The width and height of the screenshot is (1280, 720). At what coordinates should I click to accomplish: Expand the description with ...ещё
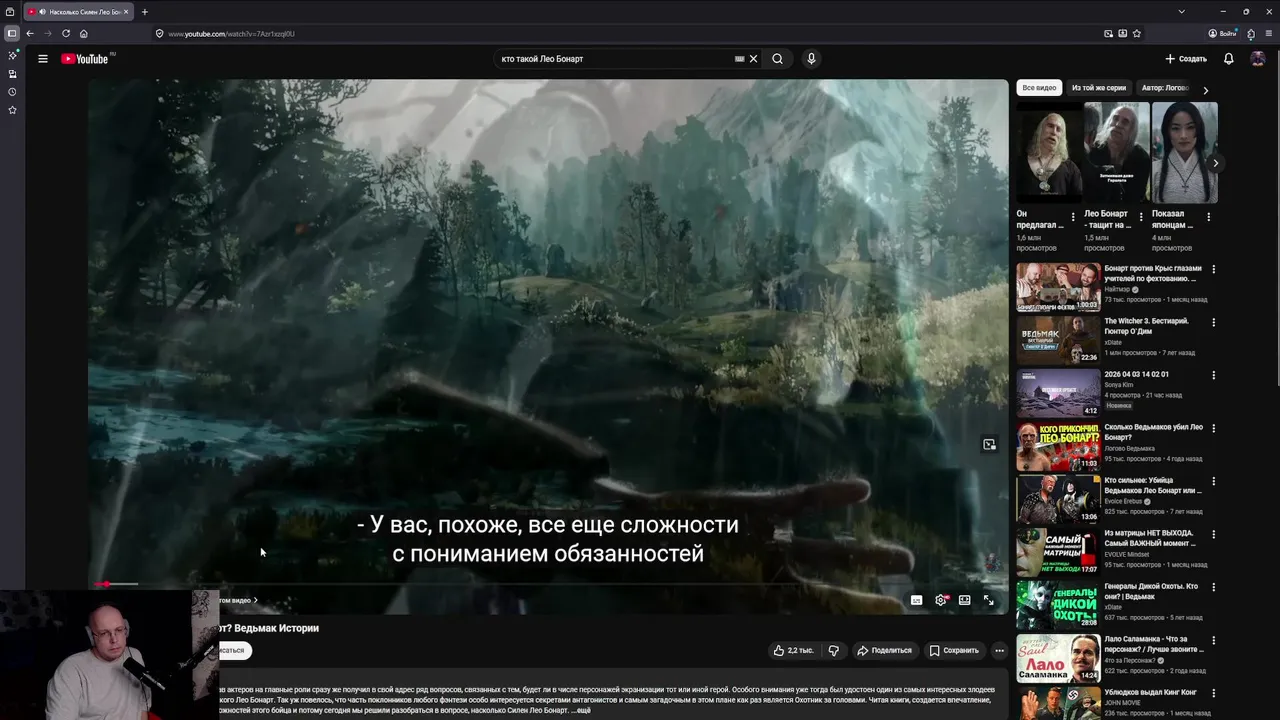pos(581,709)
